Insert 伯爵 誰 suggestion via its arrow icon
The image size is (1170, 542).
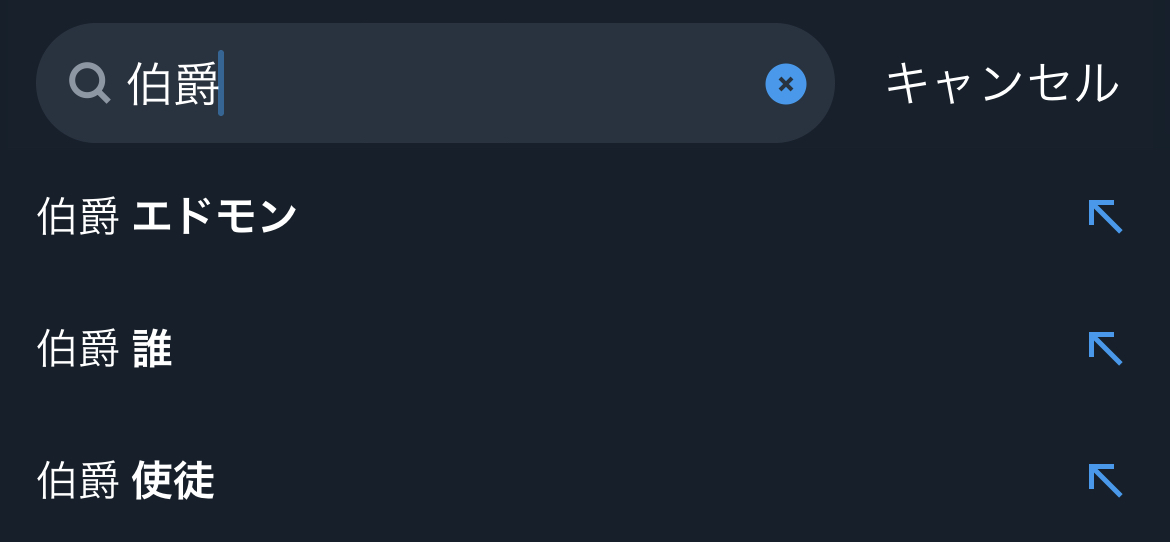(x=1104, y=348)
